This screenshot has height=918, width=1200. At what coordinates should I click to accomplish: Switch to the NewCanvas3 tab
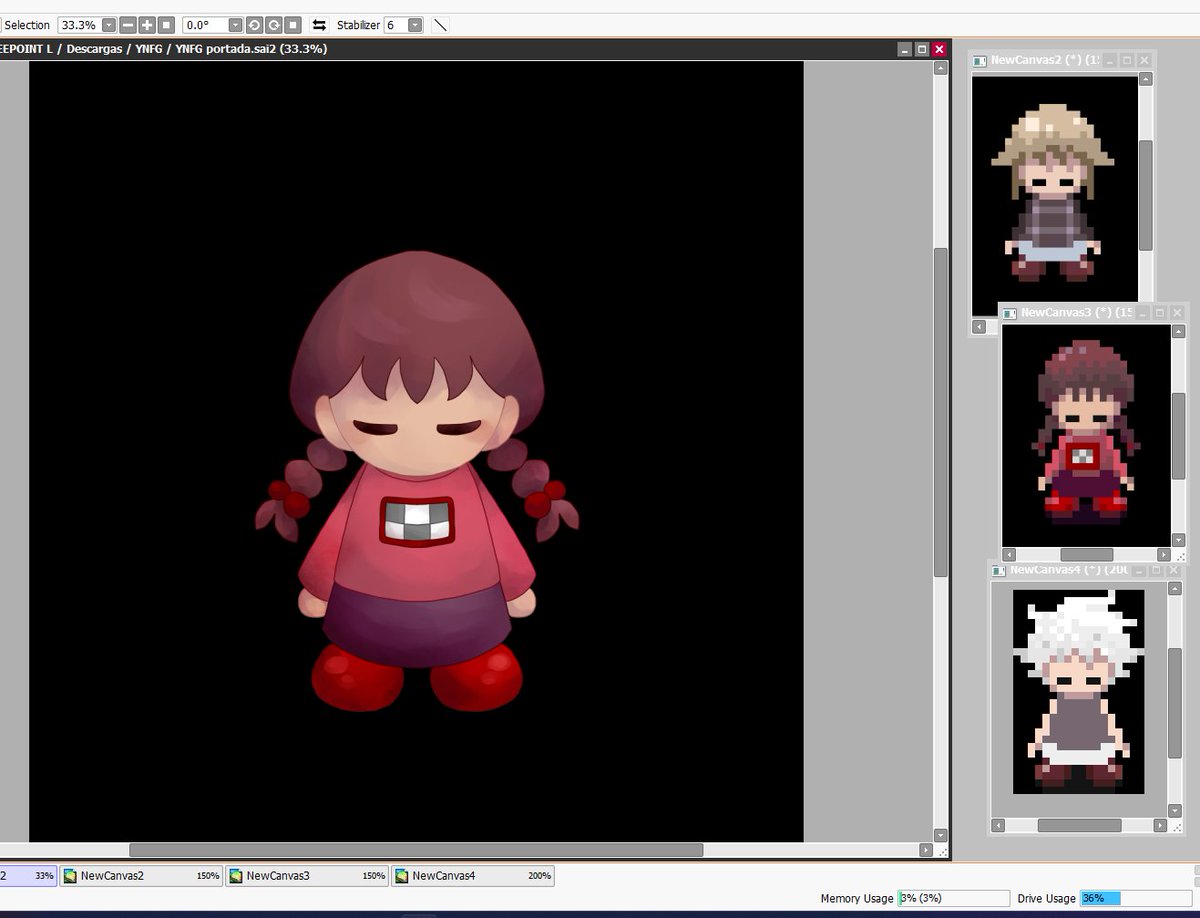tap(307, 876)
